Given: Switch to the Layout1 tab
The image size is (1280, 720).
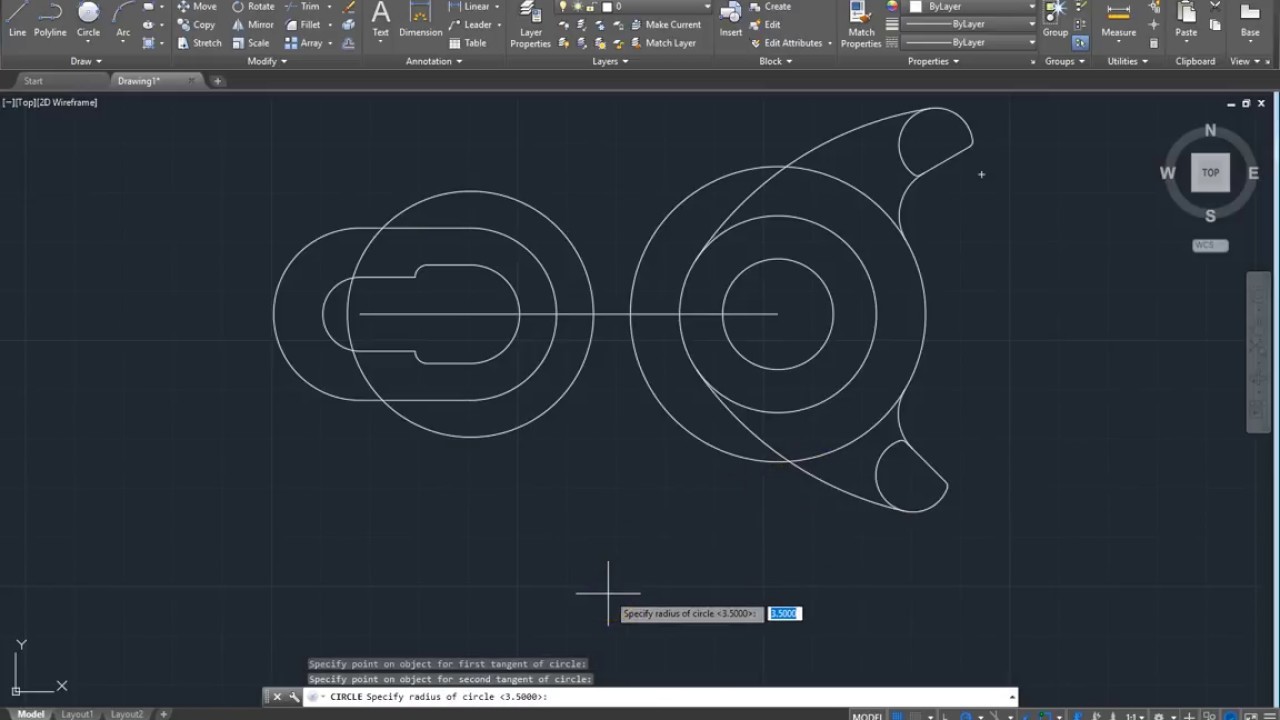Looking at the screenshot, I should pyautogui.click(x=77, y=714).
